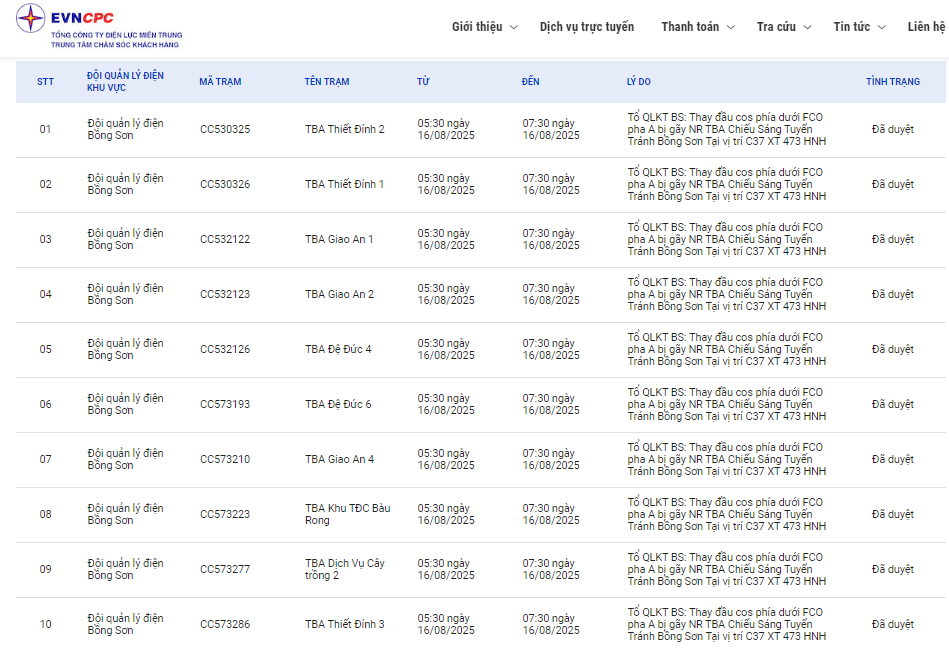
Task: Open Dịch vụ trực tuyến menu
Action: (x=586, y=27)
